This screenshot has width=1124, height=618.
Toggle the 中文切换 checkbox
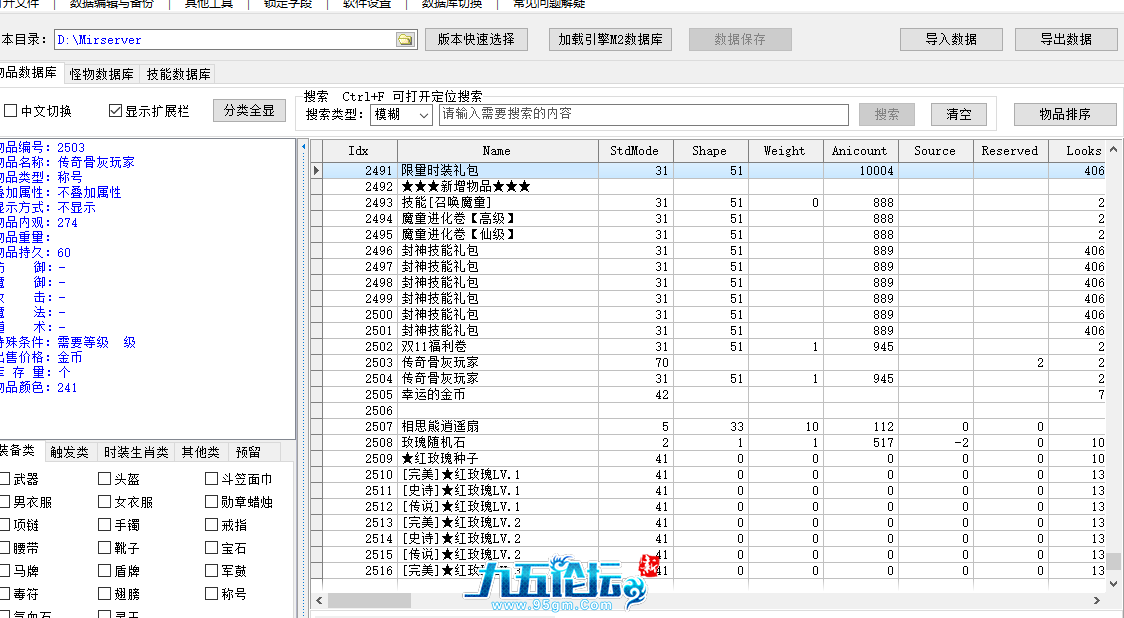tap(11, 111)
